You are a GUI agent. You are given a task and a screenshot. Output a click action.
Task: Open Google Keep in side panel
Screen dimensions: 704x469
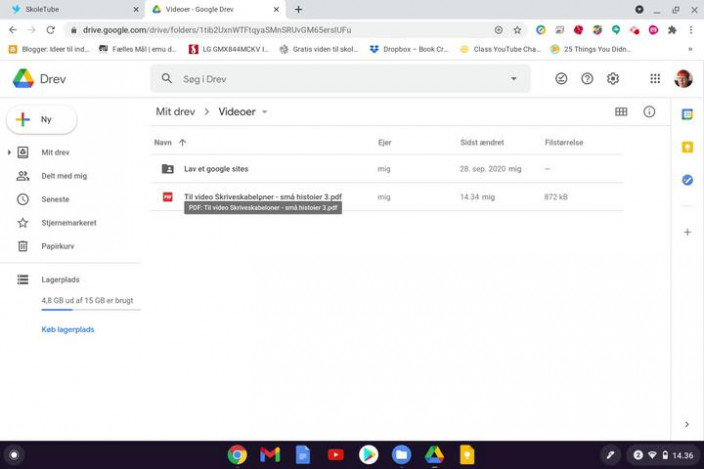coord(687,147)
